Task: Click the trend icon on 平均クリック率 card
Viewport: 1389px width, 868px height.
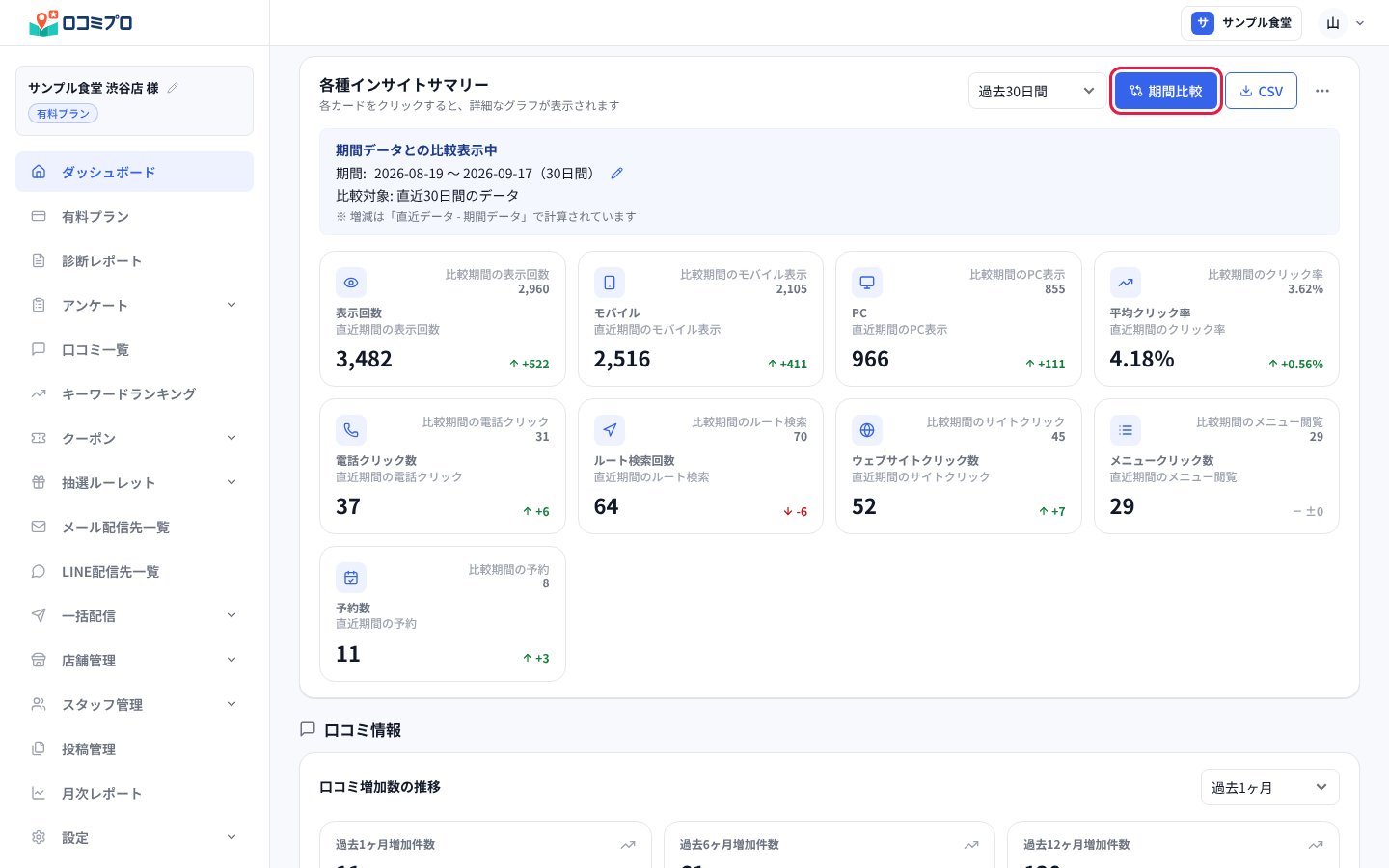Action: [x=1126, y=283]
